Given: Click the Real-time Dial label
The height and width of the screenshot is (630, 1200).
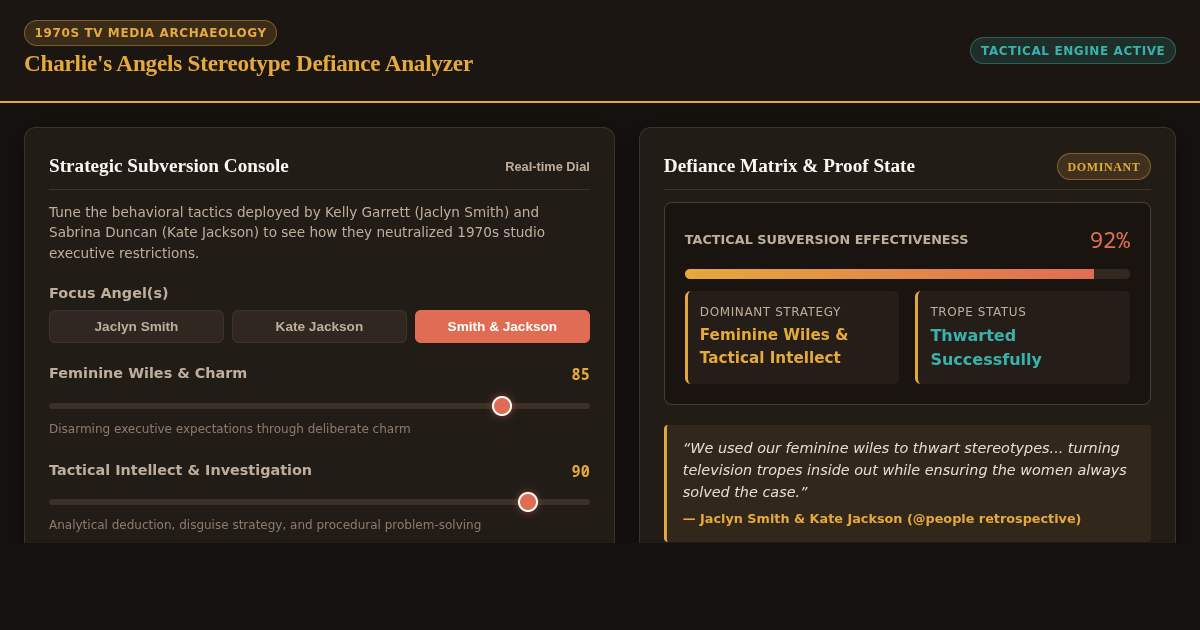Looking at the screenshot, I should [547, 167].
